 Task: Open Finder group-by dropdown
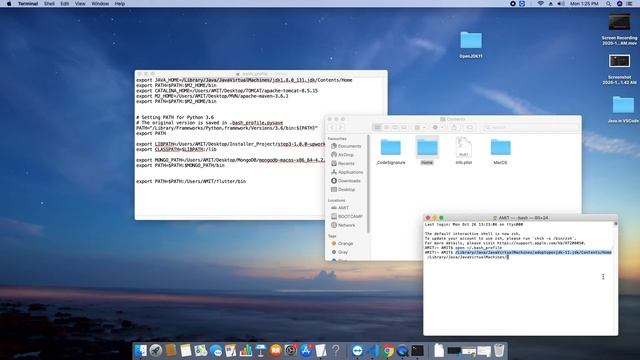coord(420,128)
